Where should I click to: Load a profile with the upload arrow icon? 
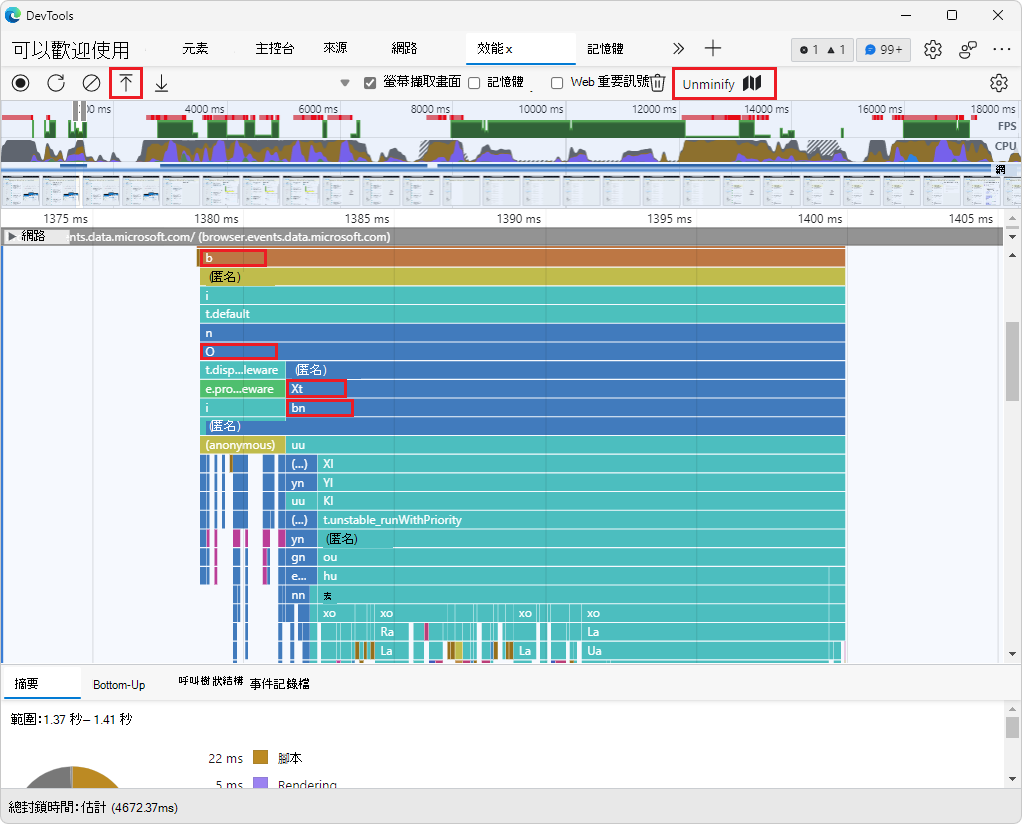[126, 83]
